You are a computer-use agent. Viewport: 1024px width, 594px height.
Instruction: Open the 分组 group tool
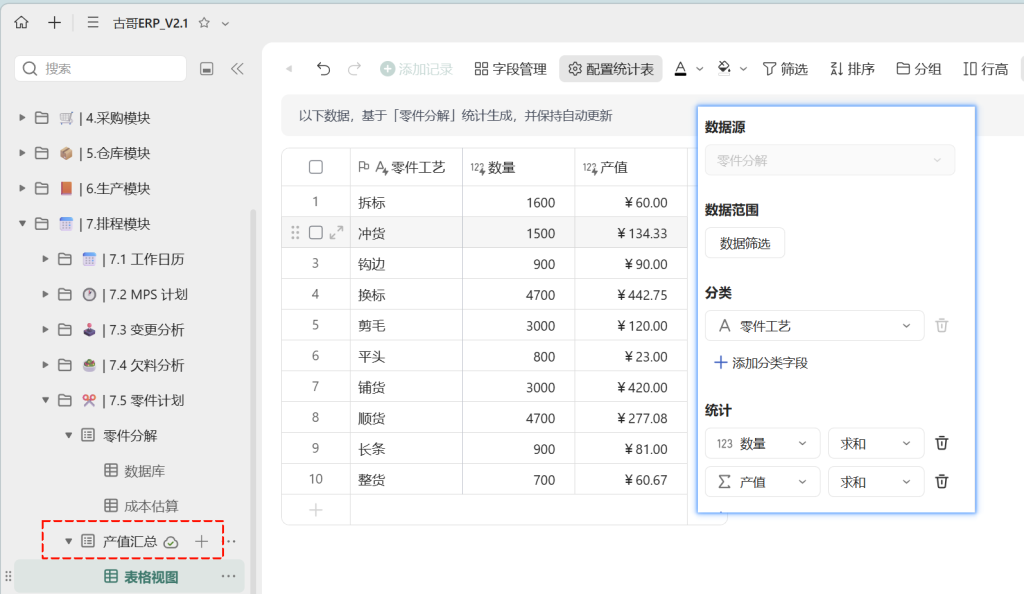click(x=919, y=69)
